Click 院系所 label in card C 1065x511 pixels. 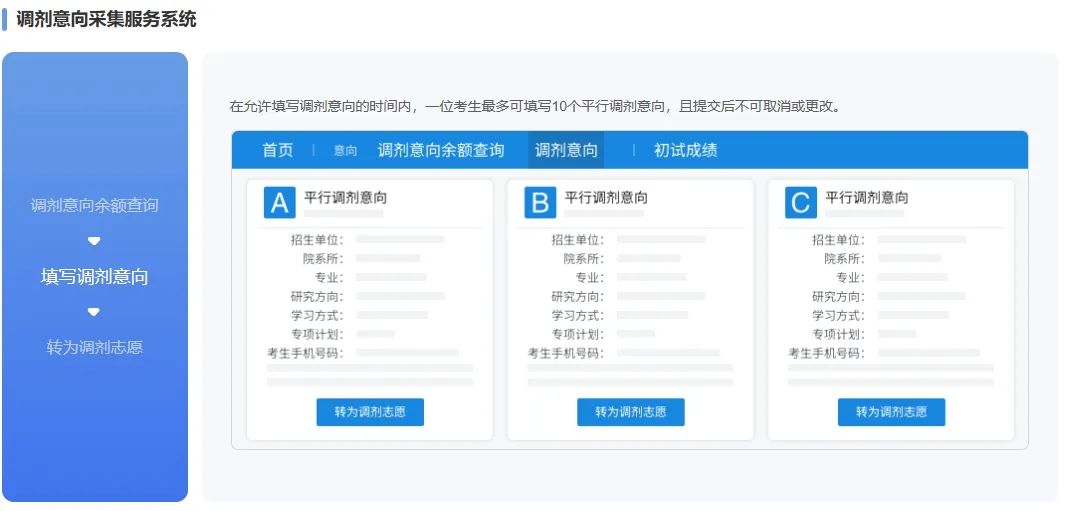(844, 259)
